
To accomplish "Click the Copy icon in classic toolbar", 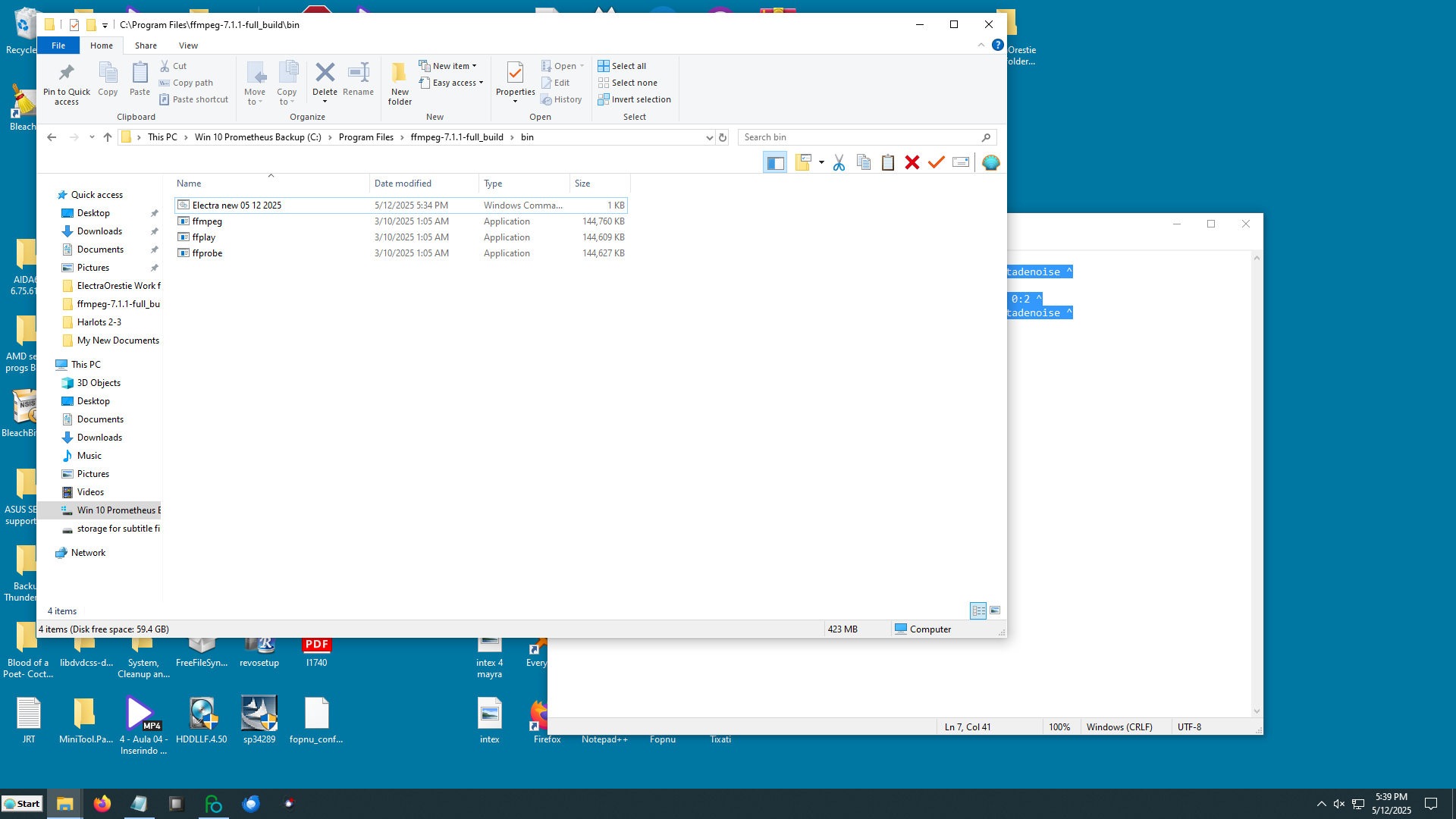I will (864, 162).
